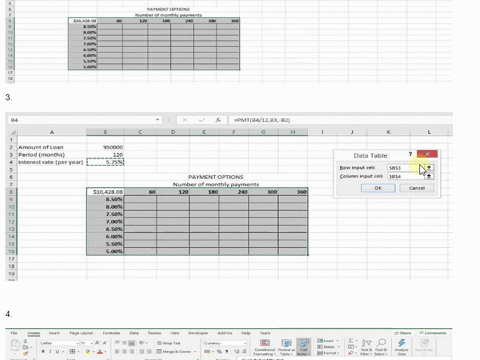Click the Data Table dialog help question mark
This screenshot has height=360, width=480.
coord(410,154)
